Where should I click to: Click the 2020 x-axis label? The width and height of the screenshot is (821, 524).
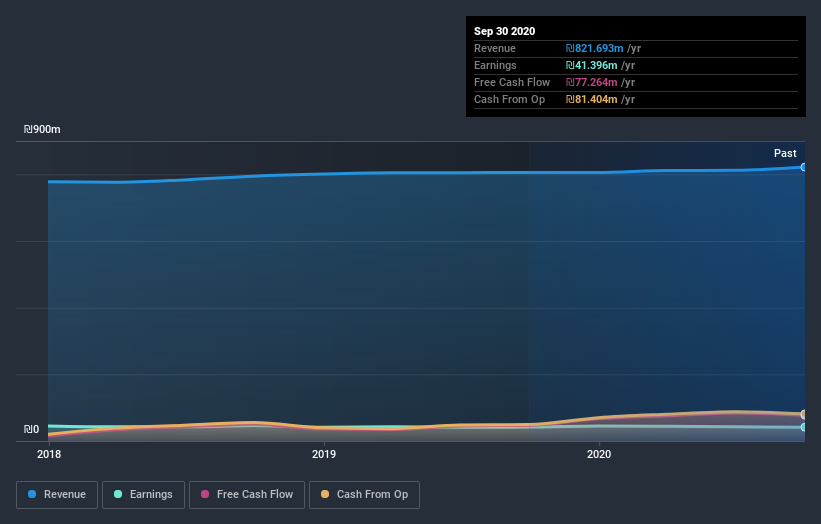click(x=599, y=454)
